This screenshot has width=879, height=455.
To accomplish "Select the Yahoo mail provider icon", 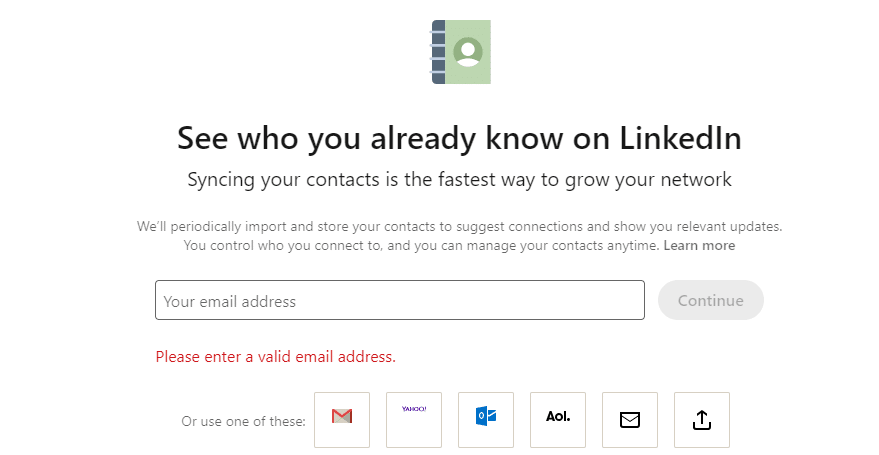I will pyautogui.click(x=414, y=420).
